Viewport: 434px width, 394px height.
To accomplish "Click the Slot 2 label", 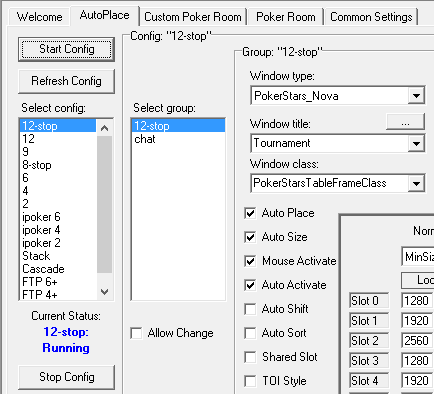I will pos(369,341).
